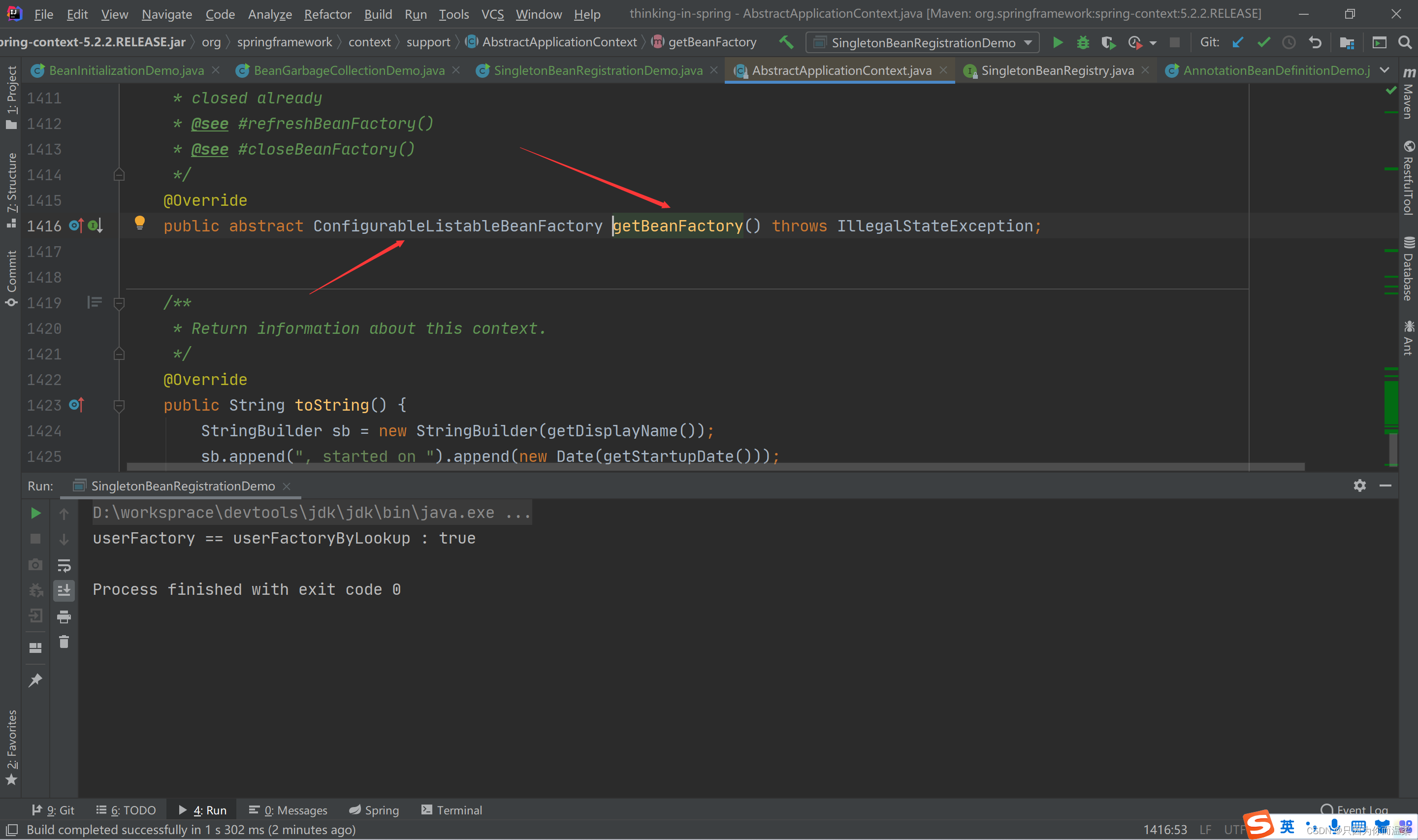Open the Structure tool window
The height and width of the screenshot is (840, 1418).
coord(11,190)
